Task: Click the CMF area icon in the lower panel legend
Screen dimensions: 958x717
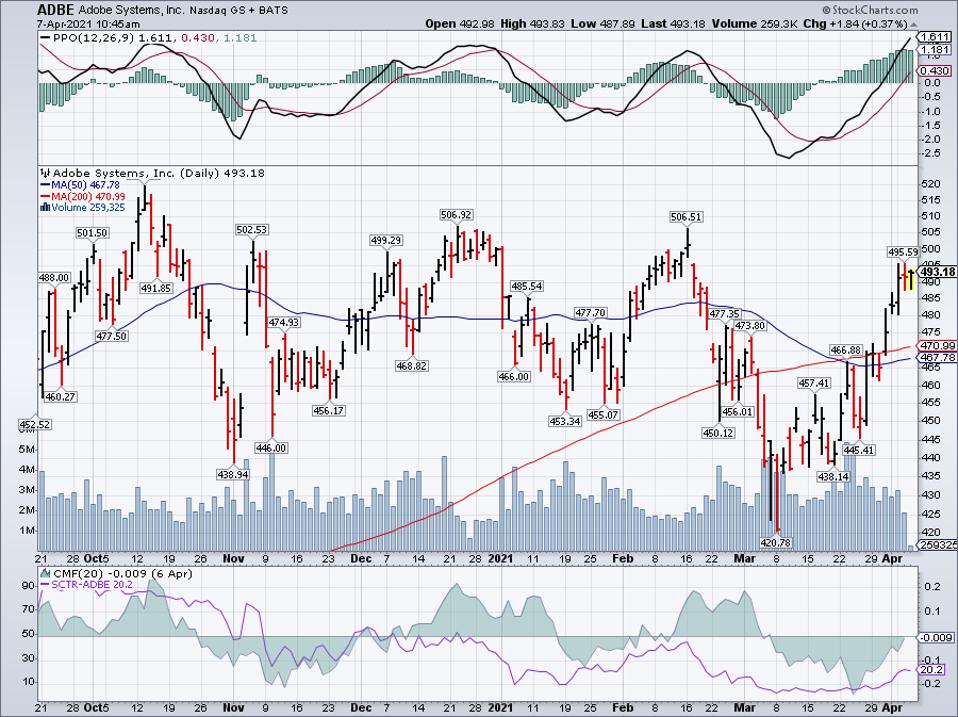Action: click(45, 573)
